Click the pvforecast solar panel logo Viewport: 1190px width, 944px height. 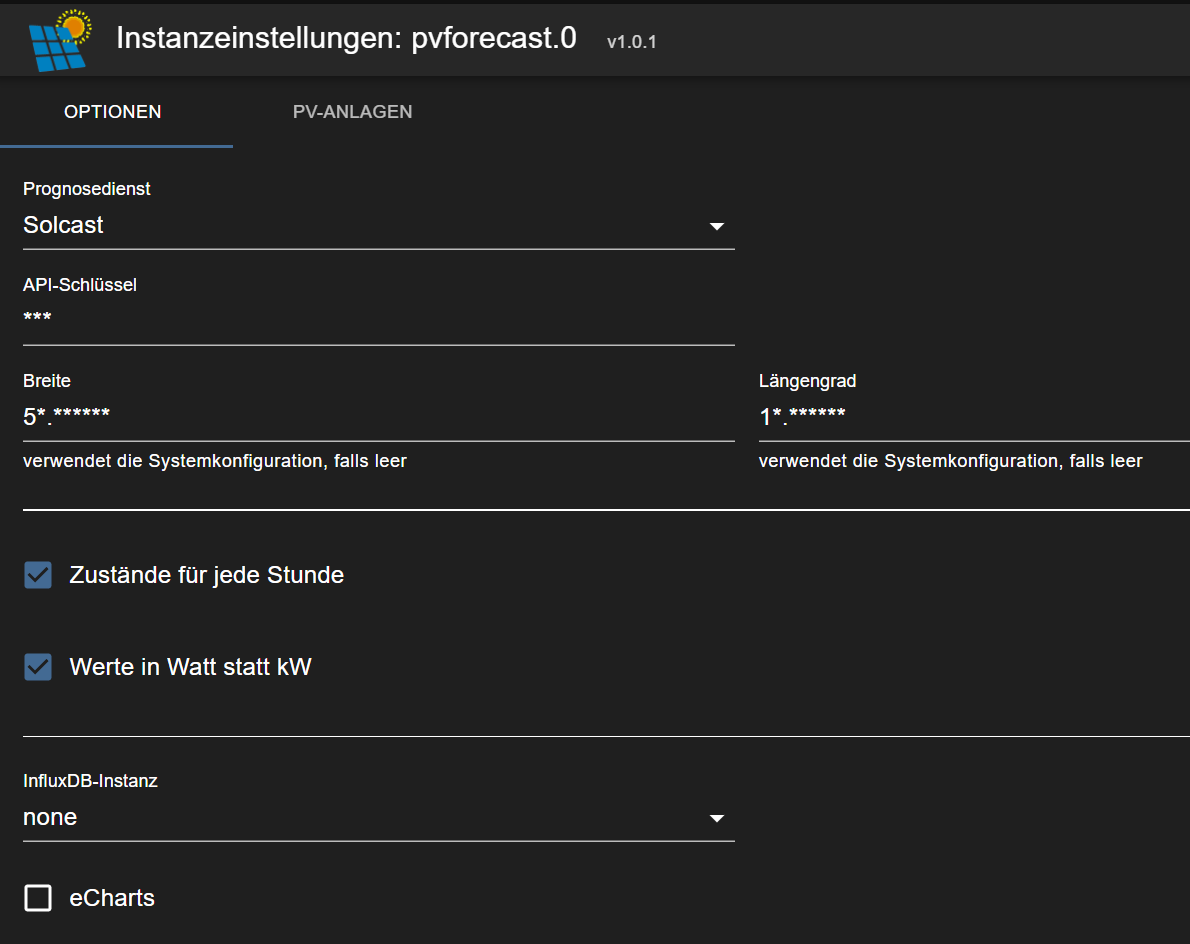[x=59, y=40]
